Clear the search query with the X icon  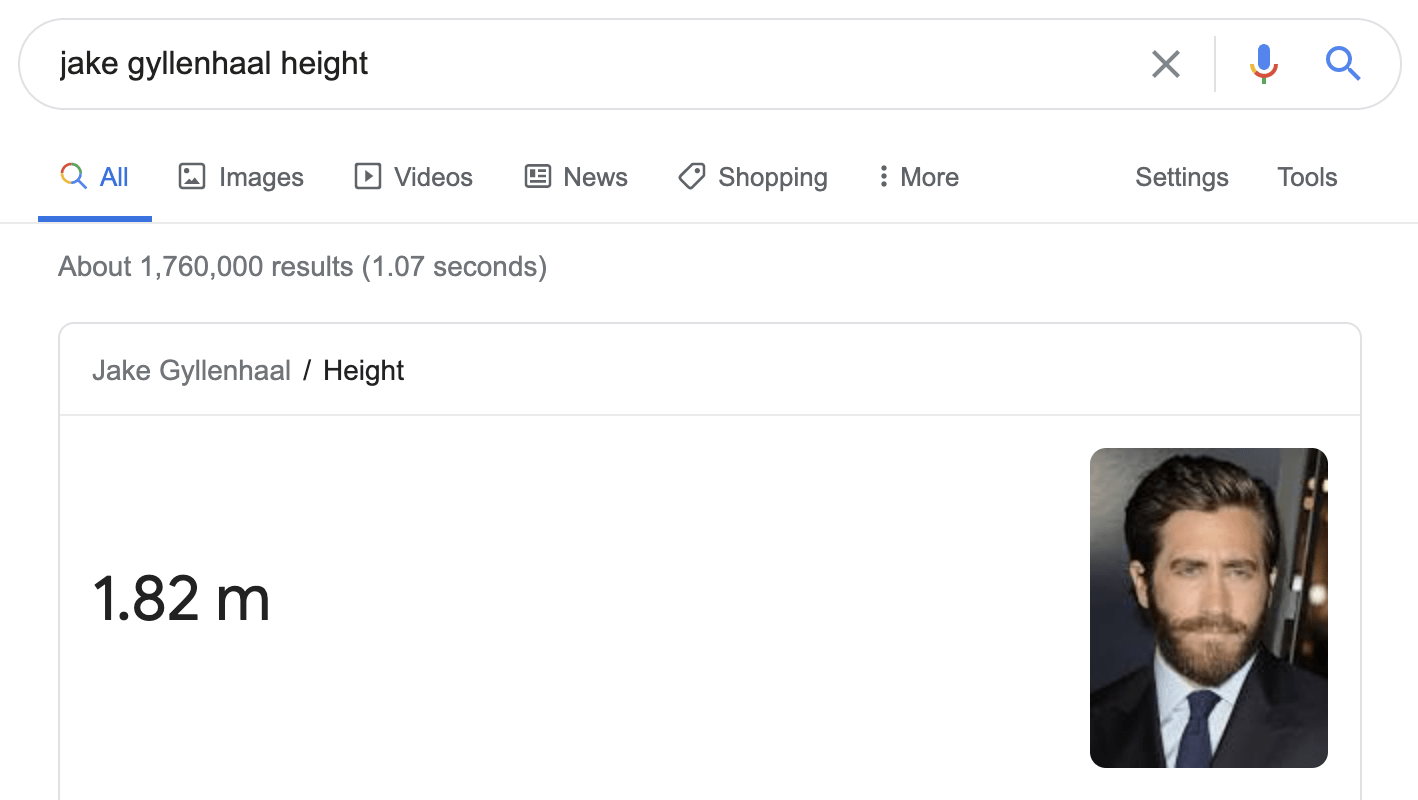[1165, 63]
